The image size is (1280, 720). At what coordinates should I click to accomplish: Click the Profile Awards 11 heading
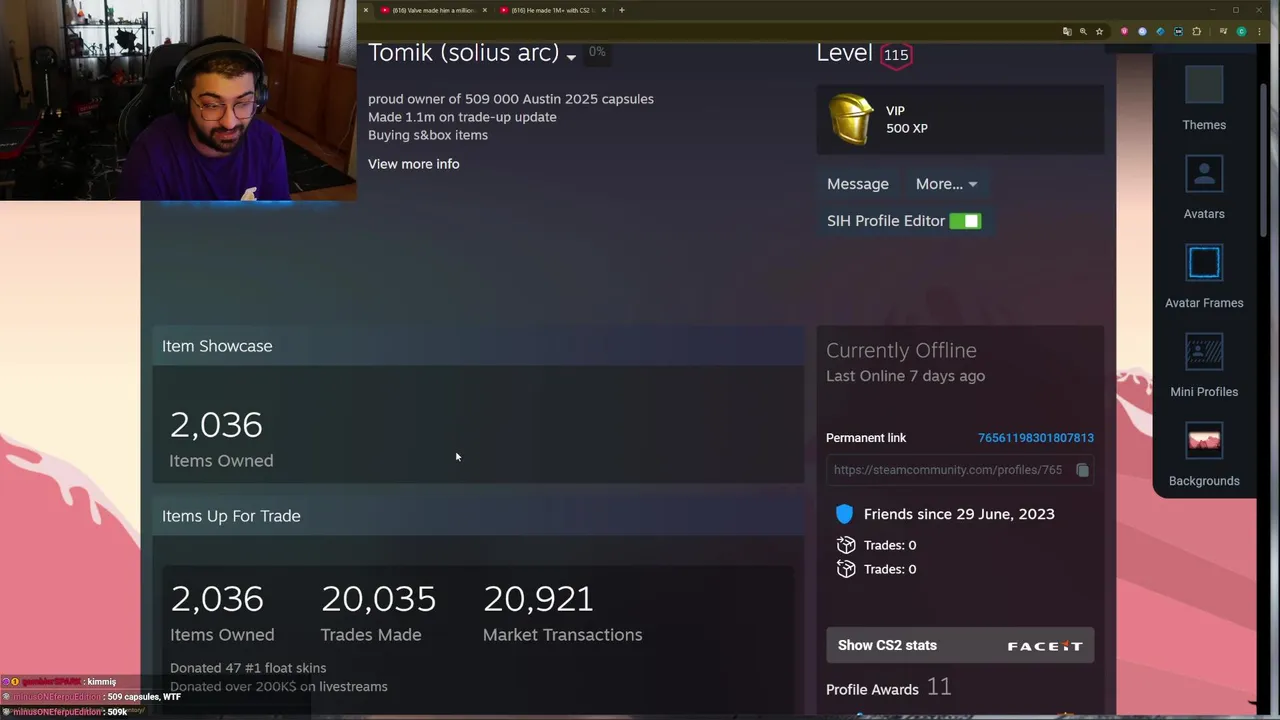coord(888,688)
